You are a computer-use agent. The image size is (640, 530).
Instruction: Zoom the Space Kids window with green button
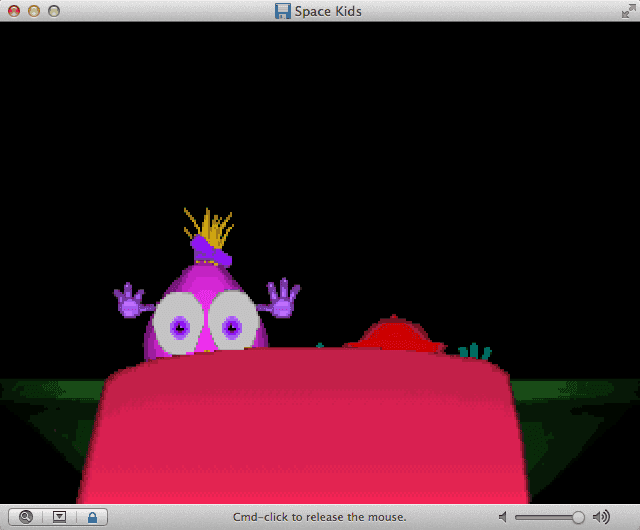(x=54, y=11)
